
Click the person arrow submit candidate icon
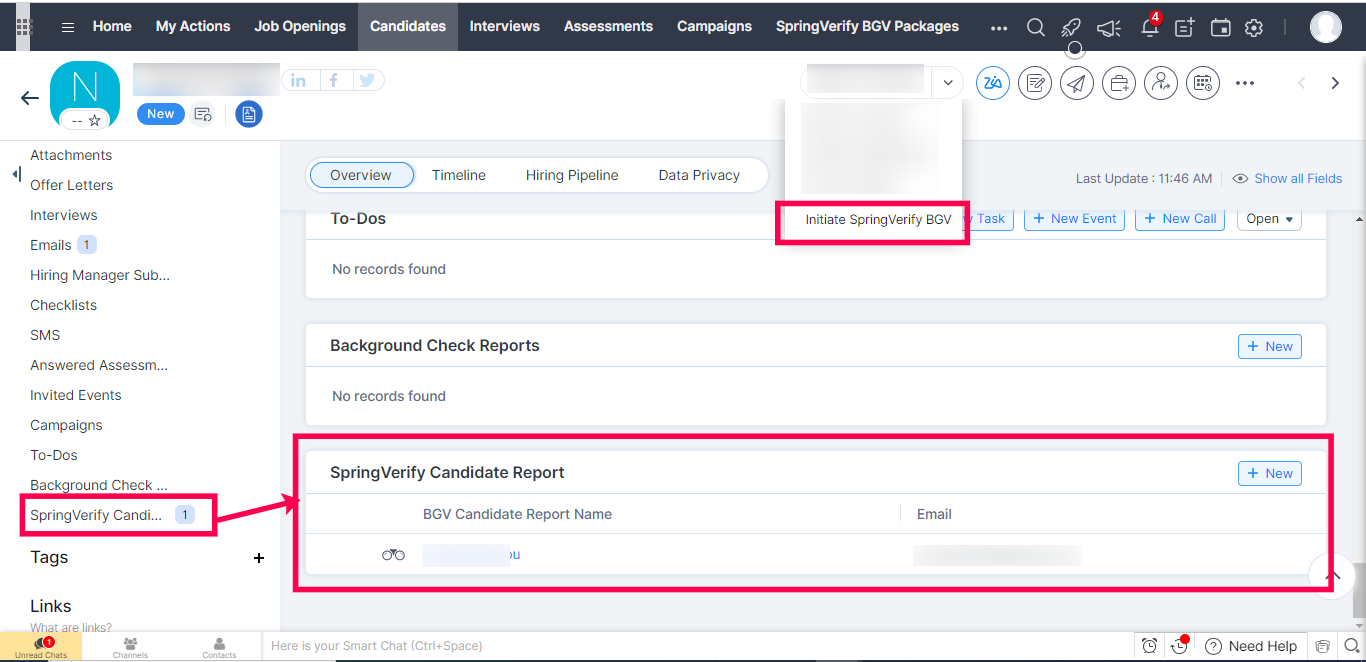point(1161,83)
